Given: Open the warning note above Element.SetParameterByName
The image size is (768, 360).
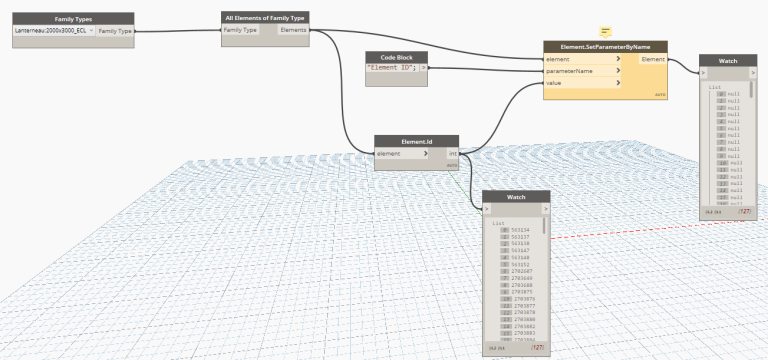Looking at the screenshot, I should point(605,32).
